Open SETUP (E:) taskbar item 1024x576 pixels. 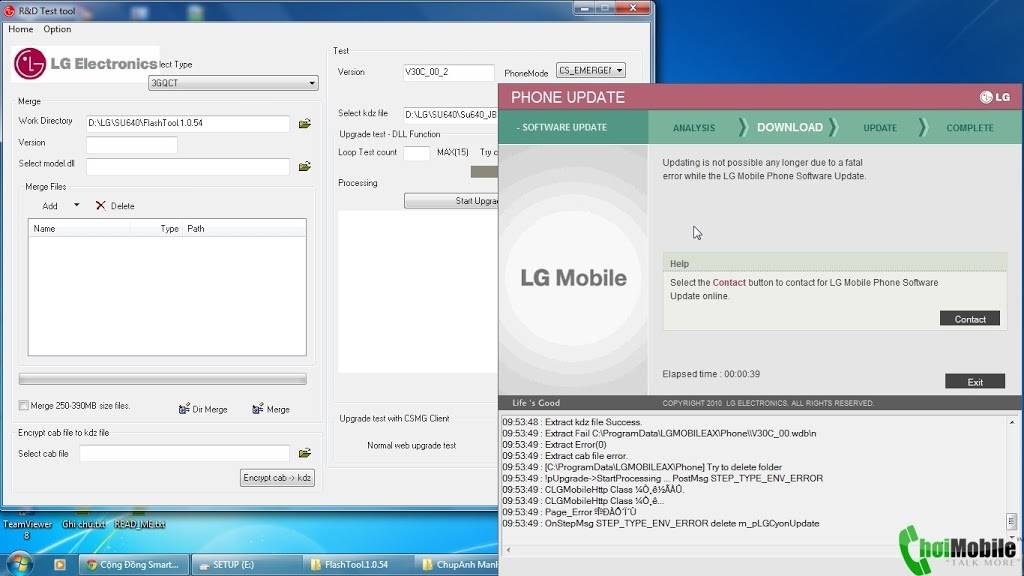tap(247, 564)
